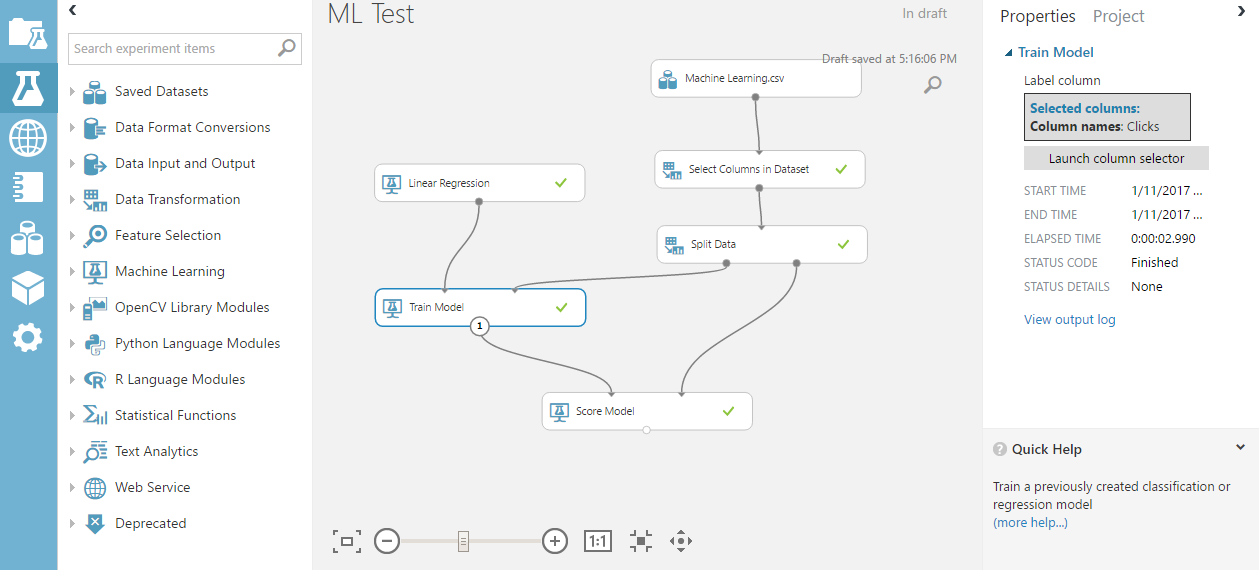
Task: Switch to the Properties tab
Action: click(x=1038, y=16)
